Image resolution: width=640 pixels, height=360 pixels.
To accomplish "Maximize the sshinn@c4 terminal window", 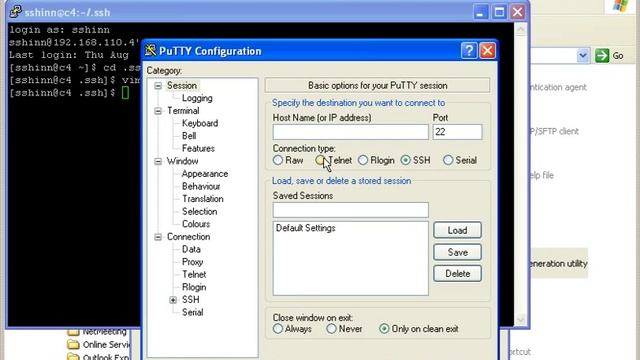I will [499, 12].
